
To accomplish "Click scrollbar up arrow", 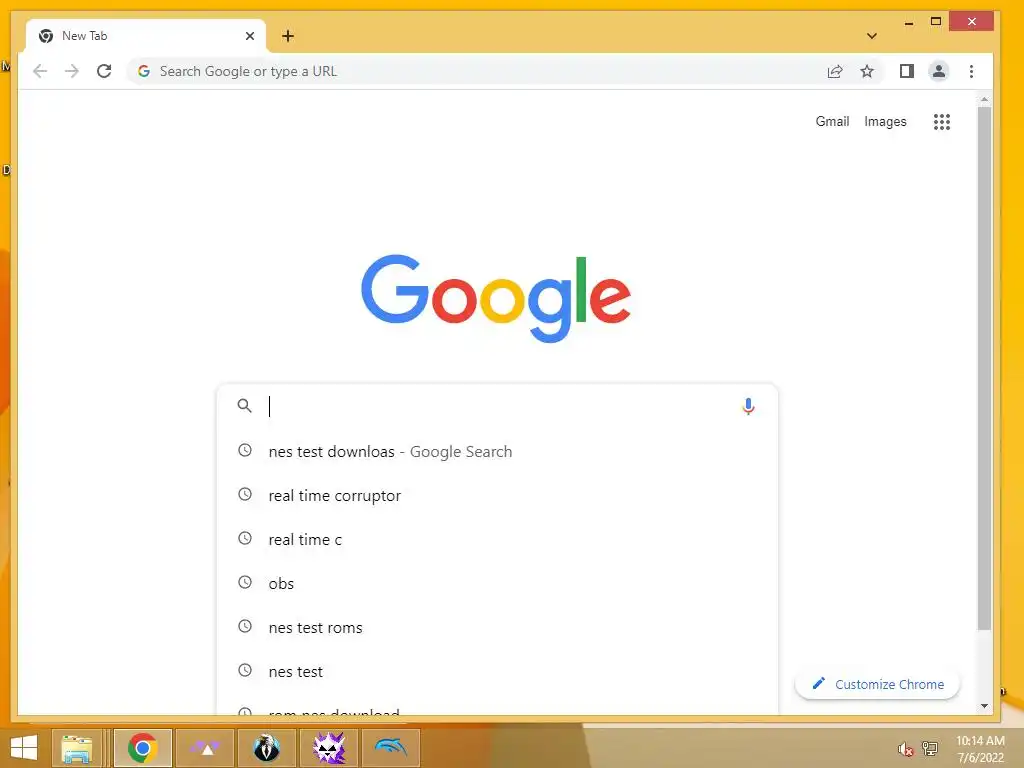I will [984, 99].
